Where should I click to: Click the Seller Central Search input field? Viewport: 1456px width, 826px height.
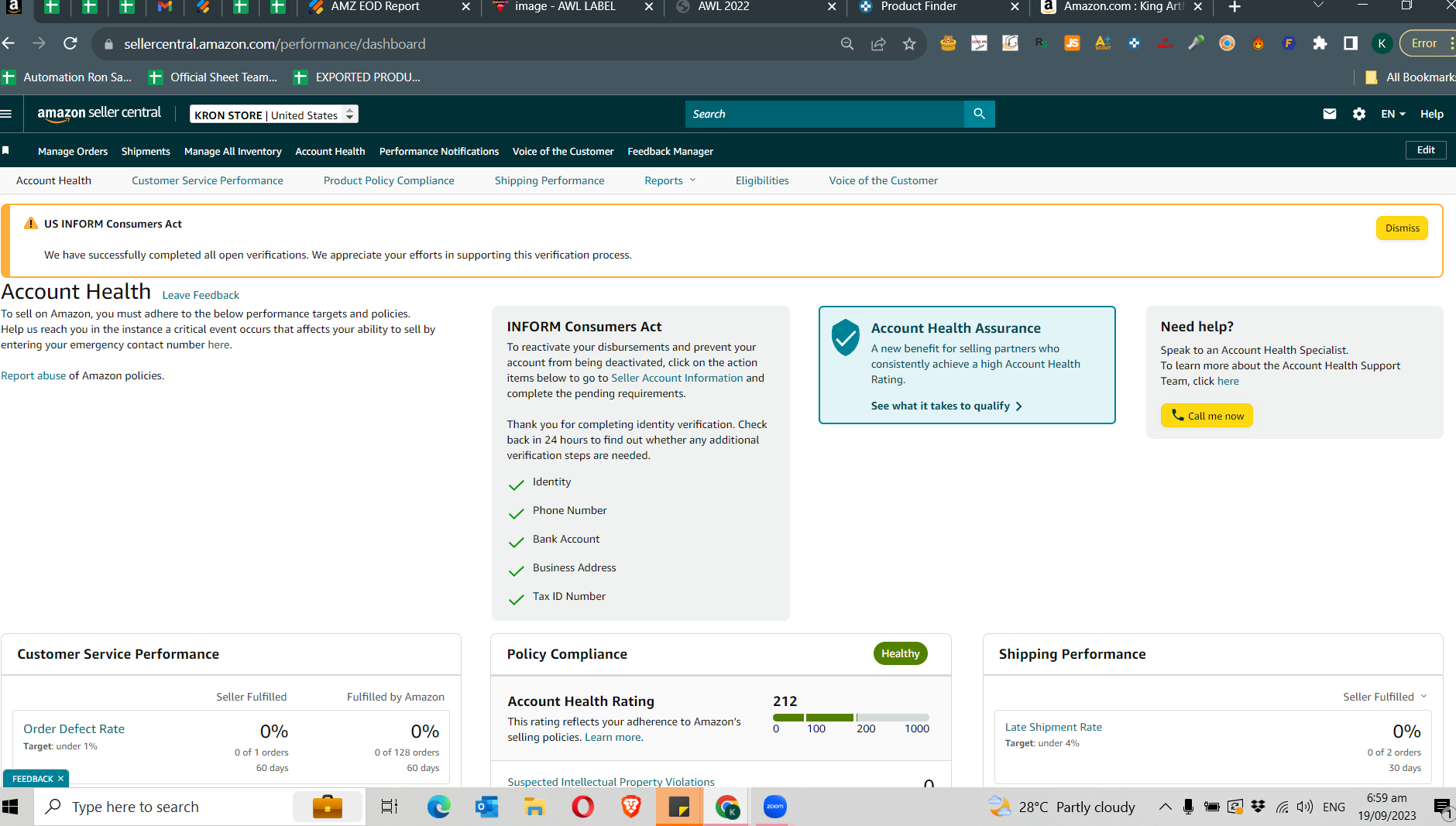pos(824,114)
